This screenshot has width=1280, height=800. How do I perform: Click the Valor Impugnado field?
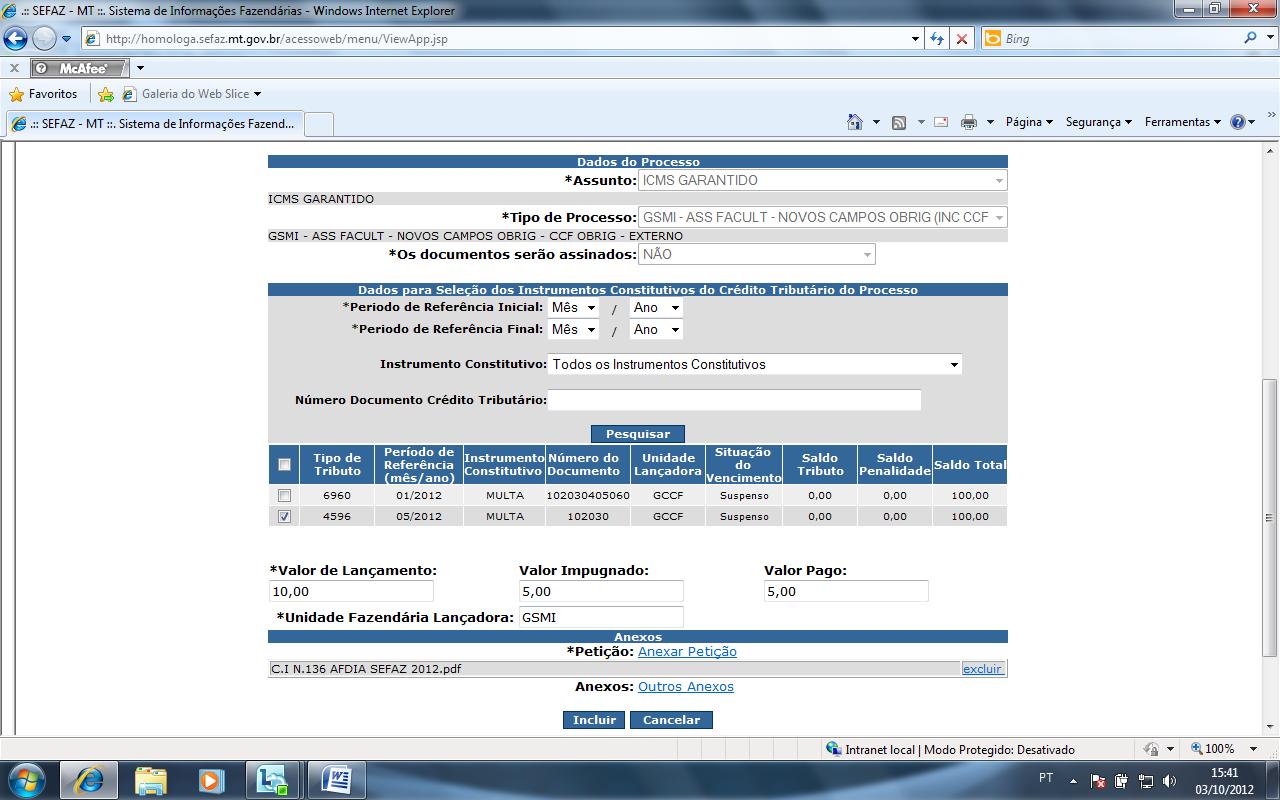pyautogui.click(x=600, y=591)
